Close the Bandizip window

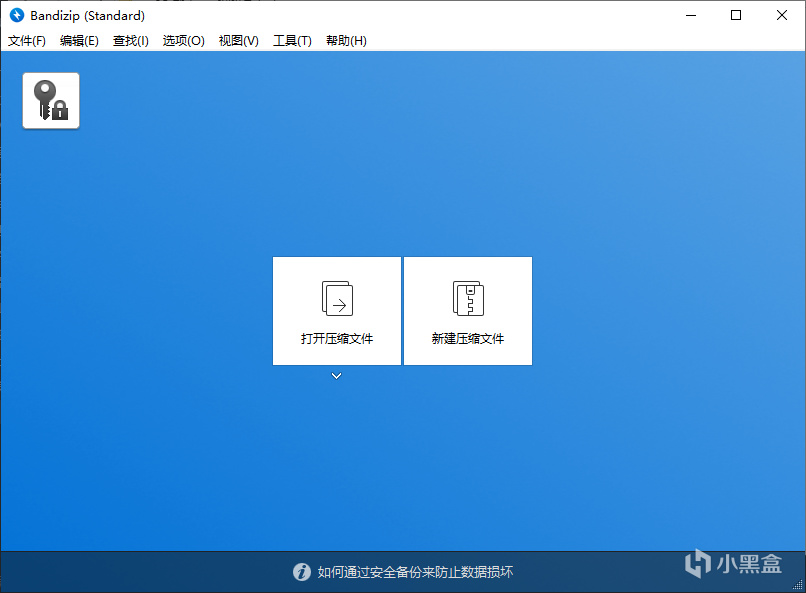782,15
